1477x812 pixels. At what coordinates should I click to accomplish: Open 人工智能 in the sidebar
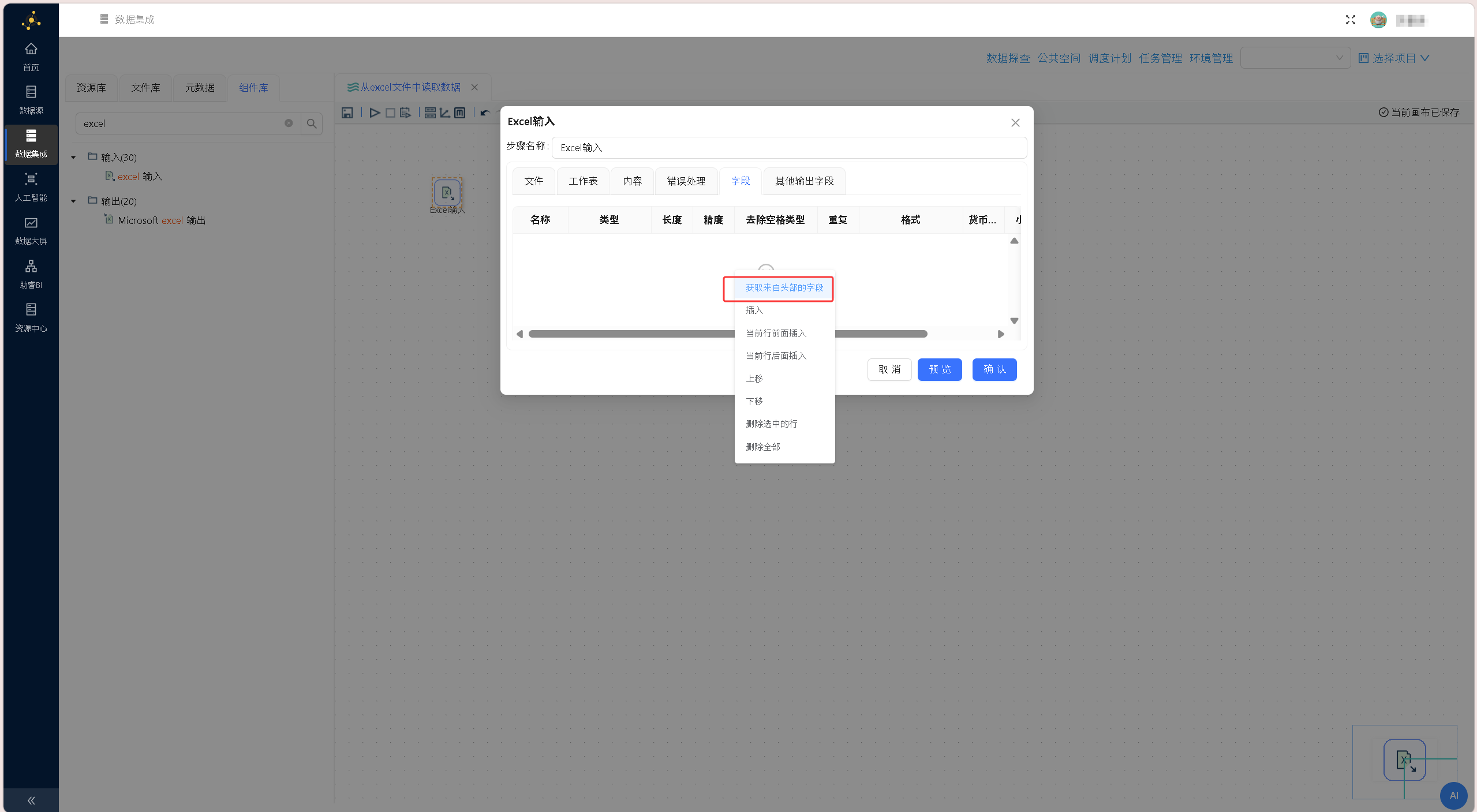pos(31,187)
